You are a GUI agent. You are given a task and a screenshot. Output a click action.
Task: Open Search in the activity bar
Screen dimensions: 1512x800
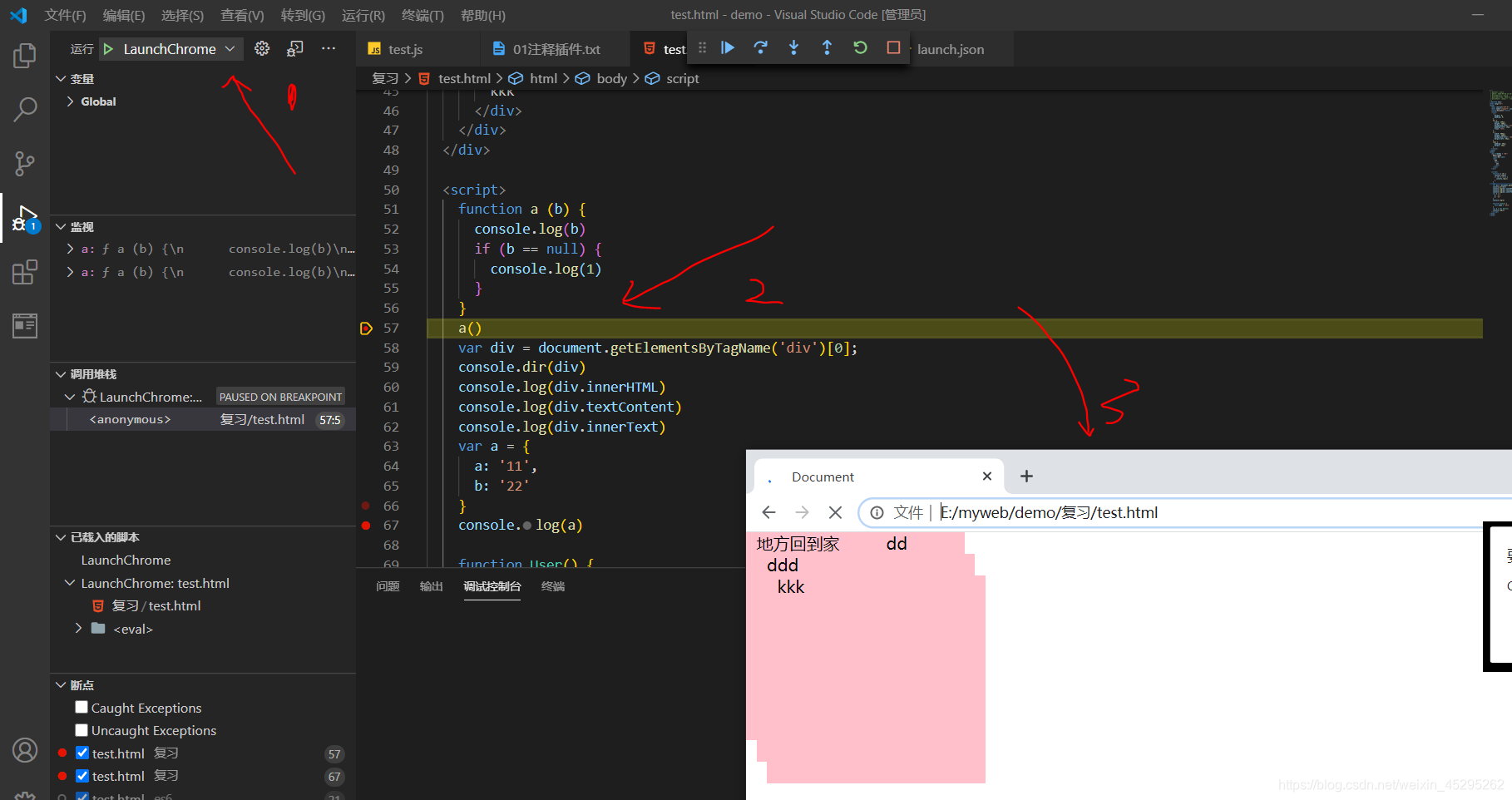pyautogui.click(x=24, y=109)
